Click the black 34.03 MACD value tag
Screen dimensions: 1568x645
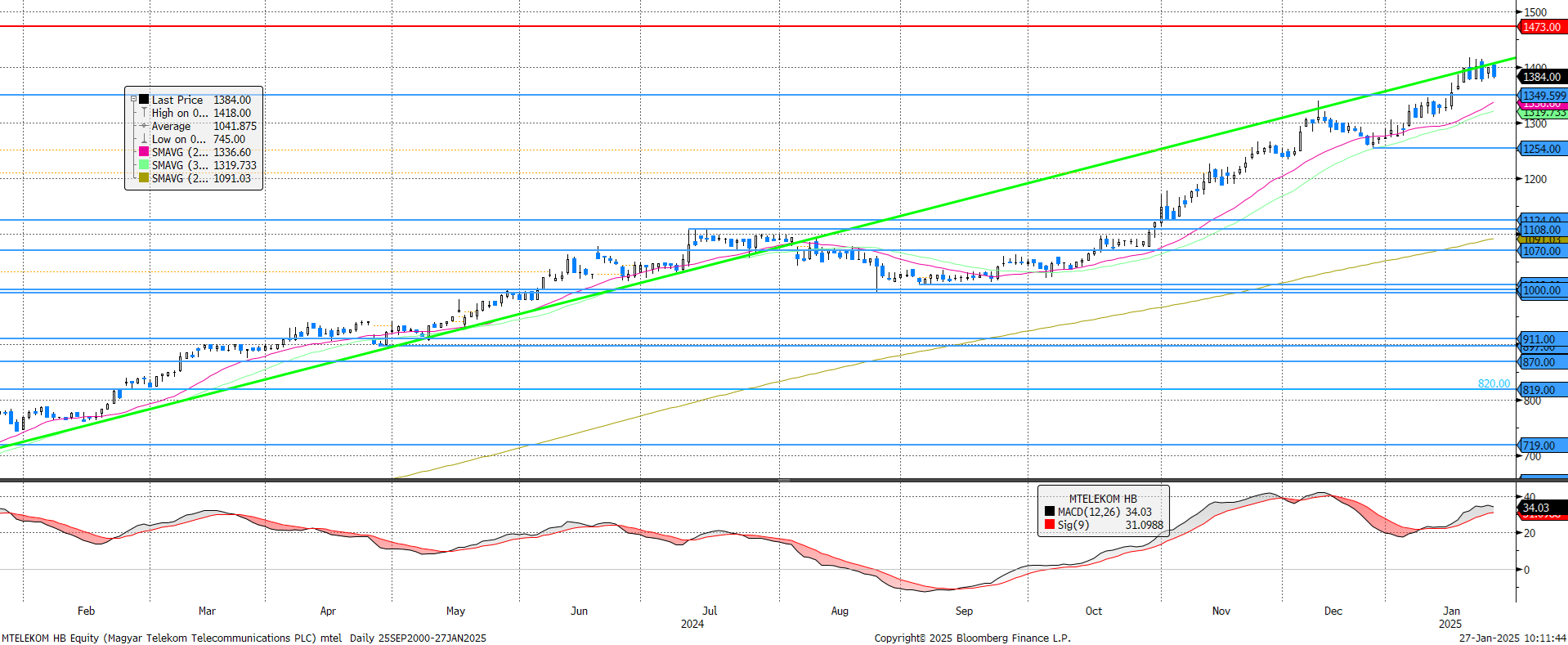click(x=1542, y=508)
